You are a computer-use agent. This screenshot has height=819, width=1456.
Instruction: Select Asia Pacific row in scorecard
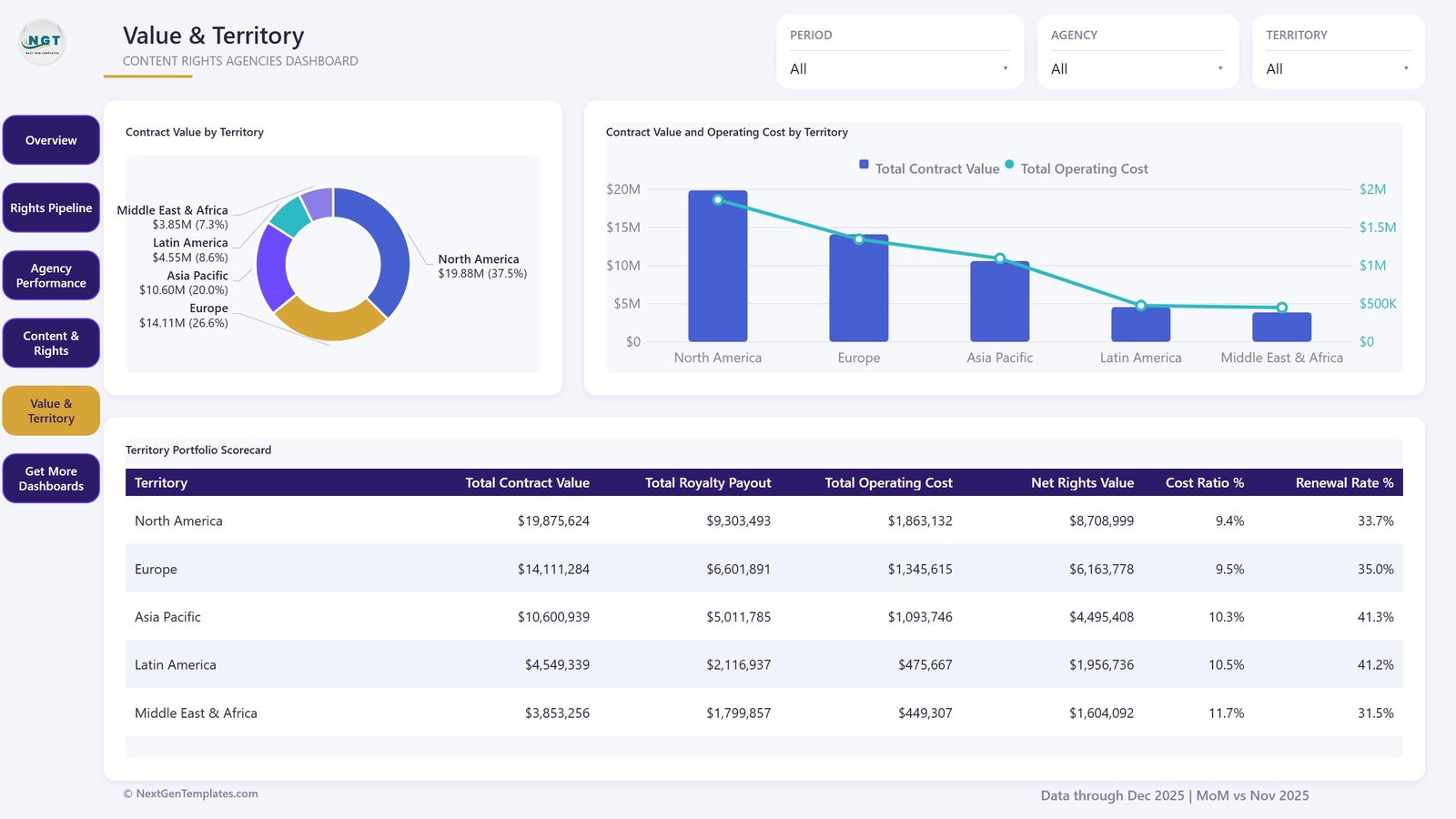[764, 617]
